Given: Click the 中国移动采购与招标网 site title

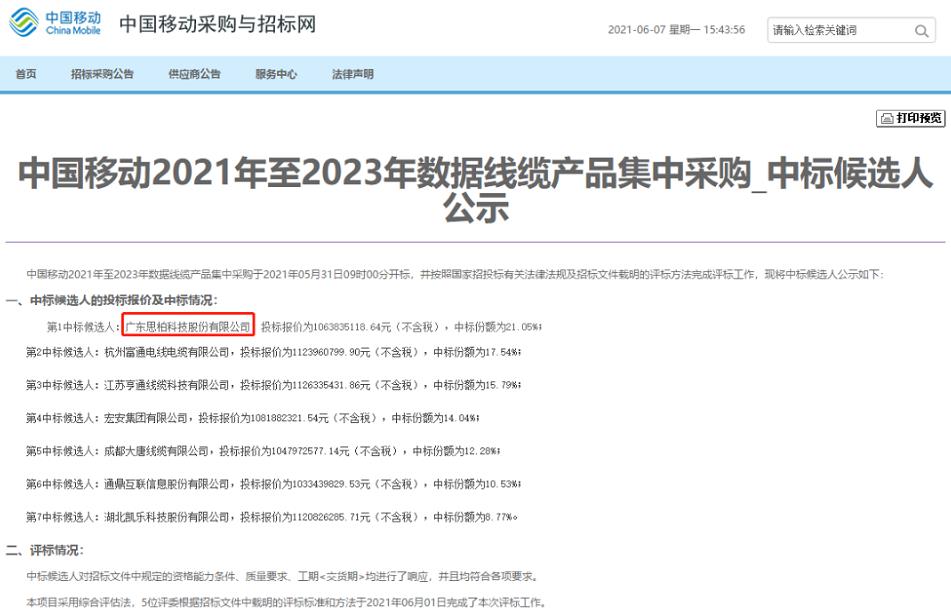Looking at the screenshot, I should coord(217,25).
